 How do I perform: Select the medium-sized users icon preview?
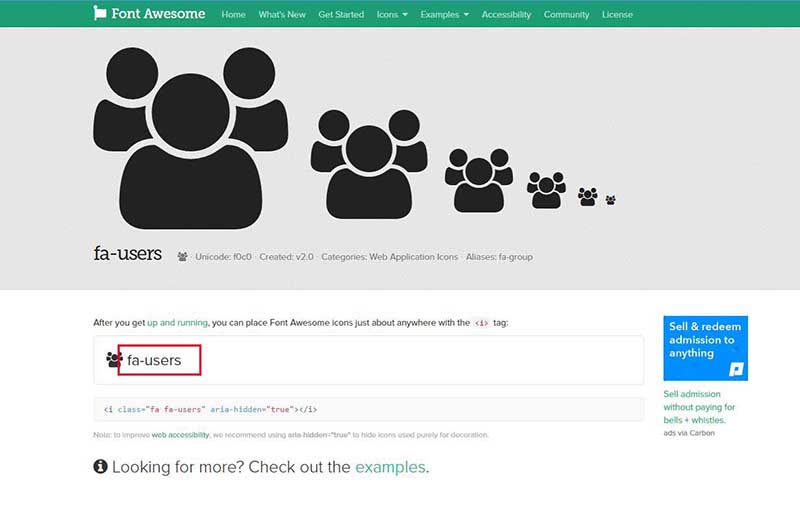[479, 181]
